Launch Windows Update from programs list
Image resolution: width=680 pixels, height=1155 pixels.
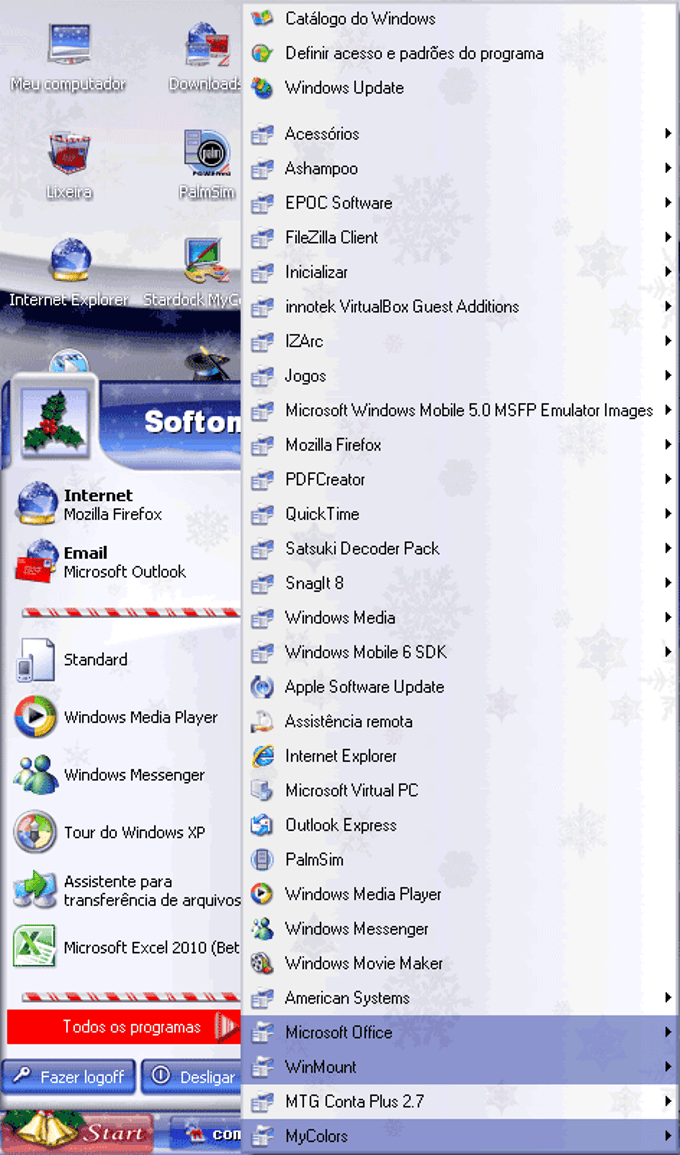pos(460,88)
